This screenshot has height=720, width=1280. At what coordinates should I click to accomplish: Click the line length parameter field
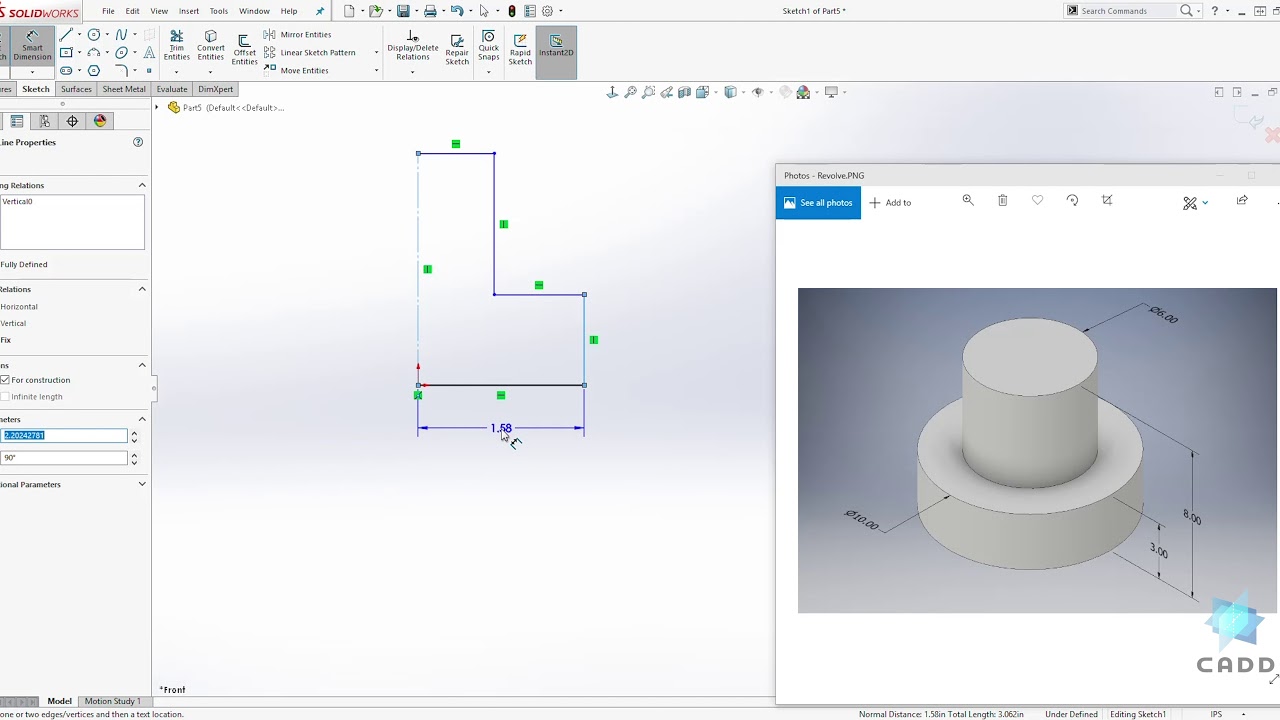pos(64,435)
